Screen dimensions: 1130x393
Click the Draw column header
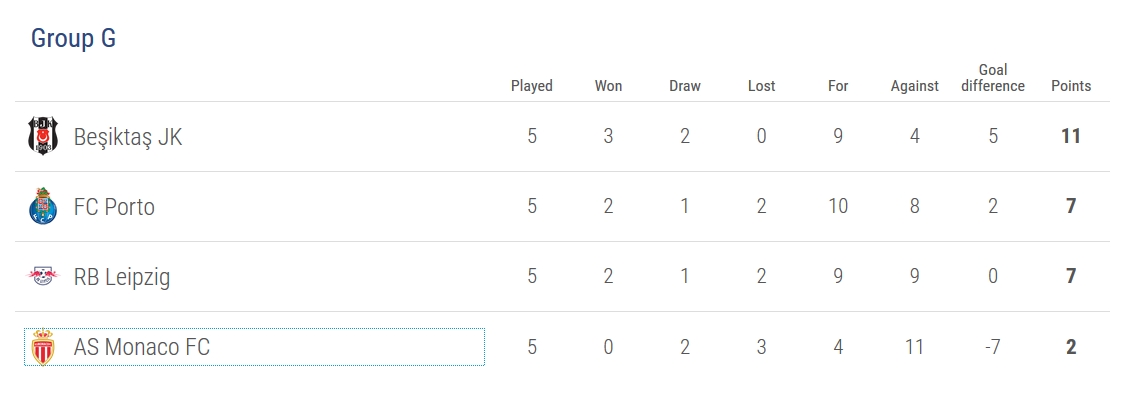[685, 86]
